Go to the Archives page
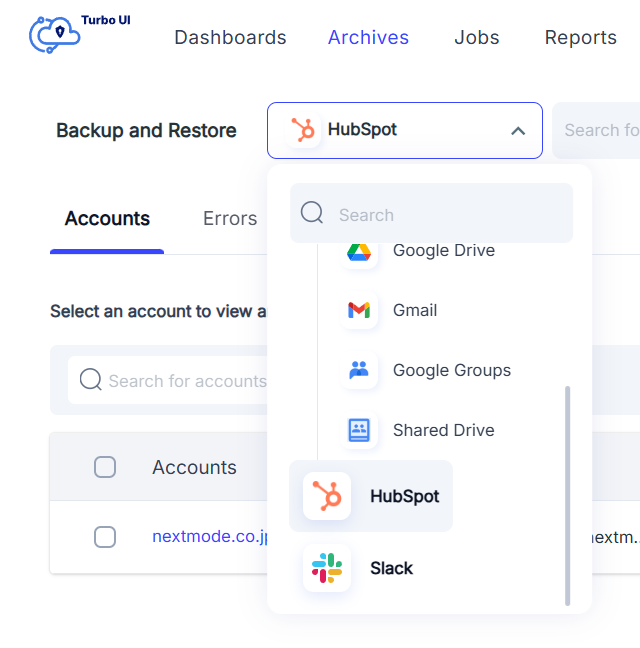Viewport: 640px width, 648px height. [368, 38]
